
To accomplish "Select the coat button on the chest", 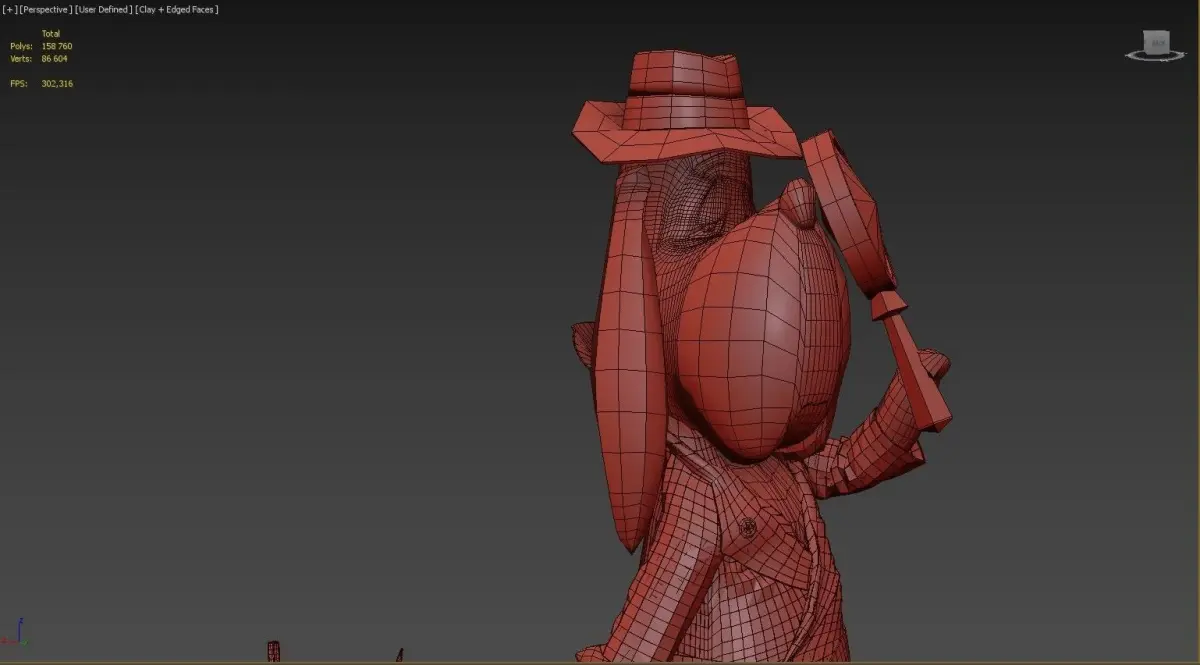I will pyautogui.click(x=747, y=526).
